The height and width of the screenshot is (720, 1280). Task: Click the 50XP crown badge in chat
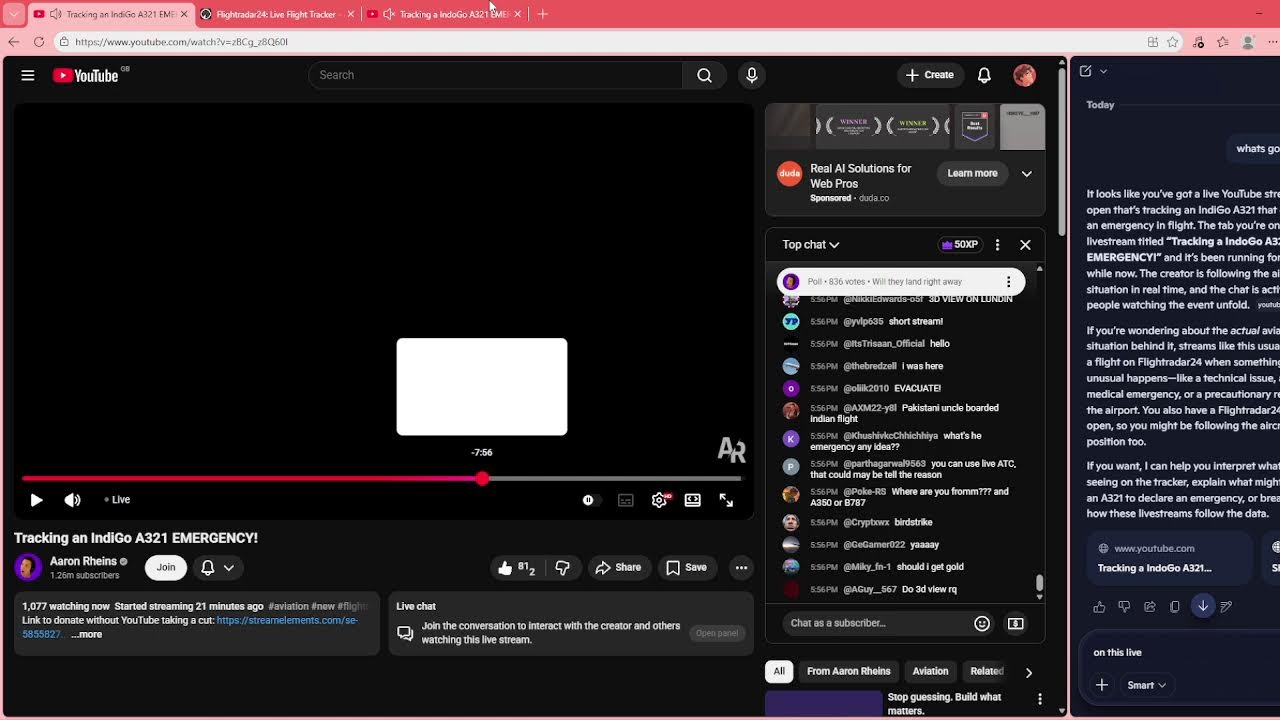960,245
